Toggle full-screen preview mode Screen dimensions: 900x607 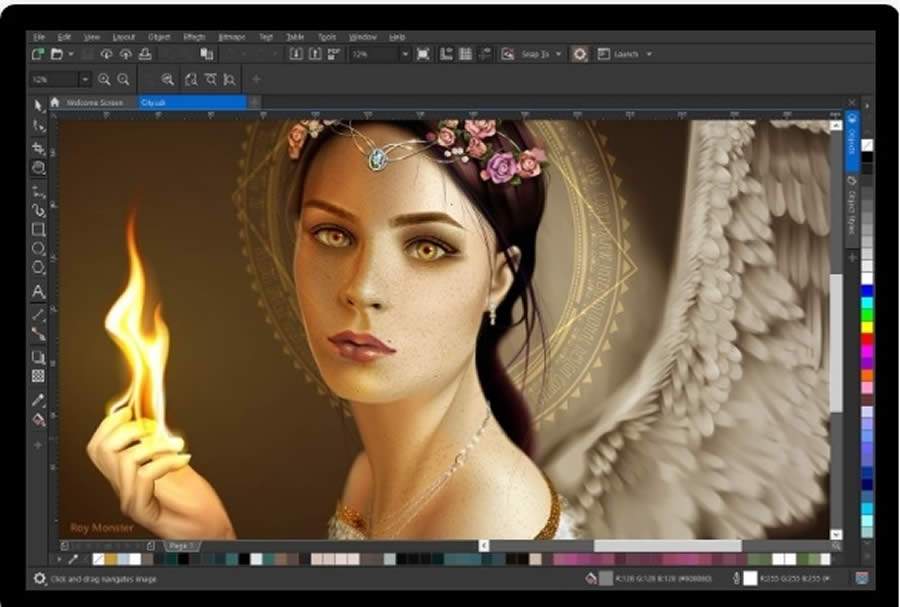(x=424, y=54)
